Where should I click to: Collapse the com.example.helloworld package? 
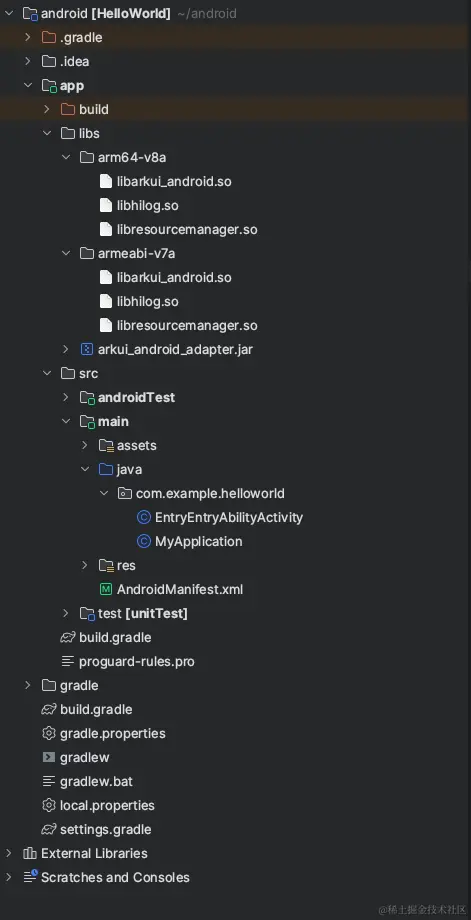coord(104,493)
